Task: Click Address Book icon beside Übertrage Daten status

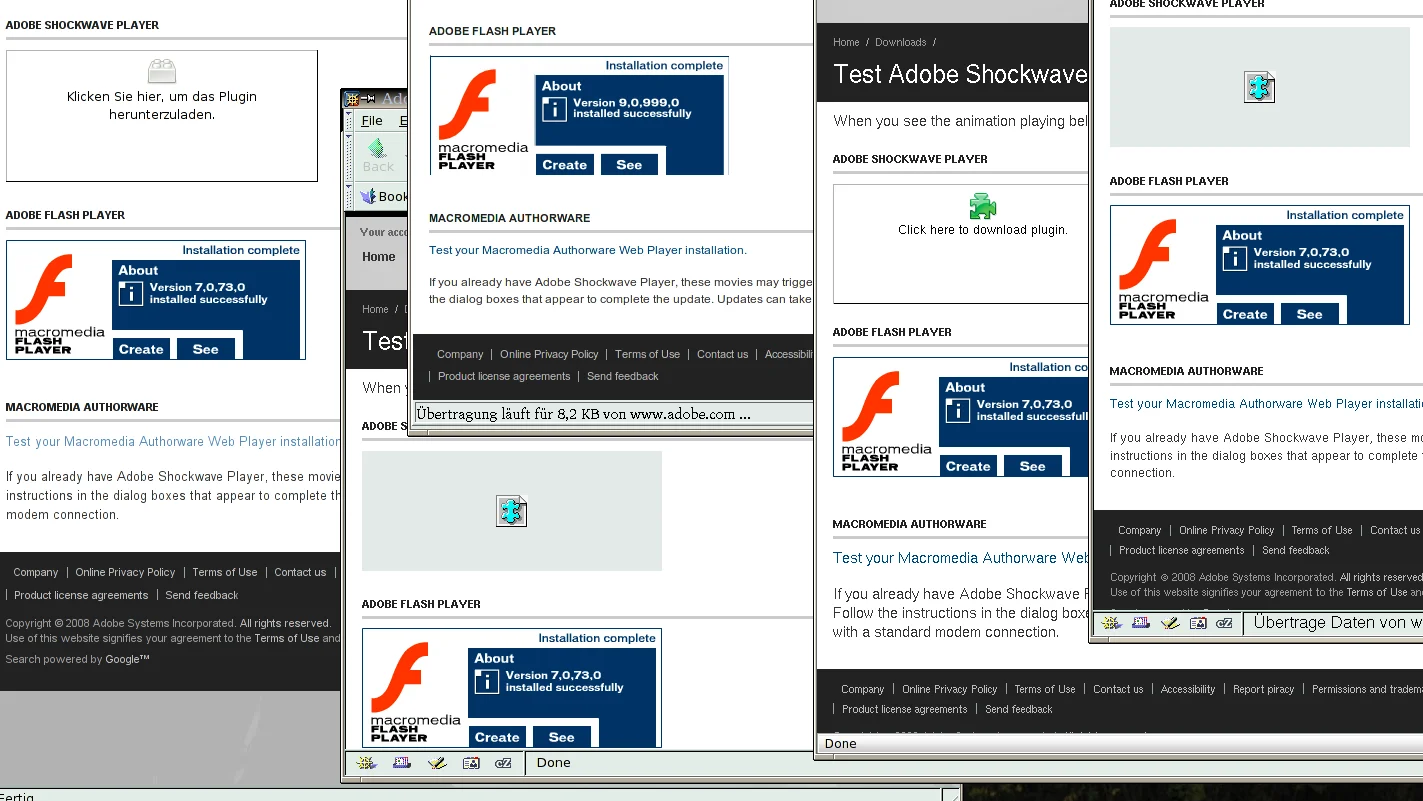Action: [1198, 623]
